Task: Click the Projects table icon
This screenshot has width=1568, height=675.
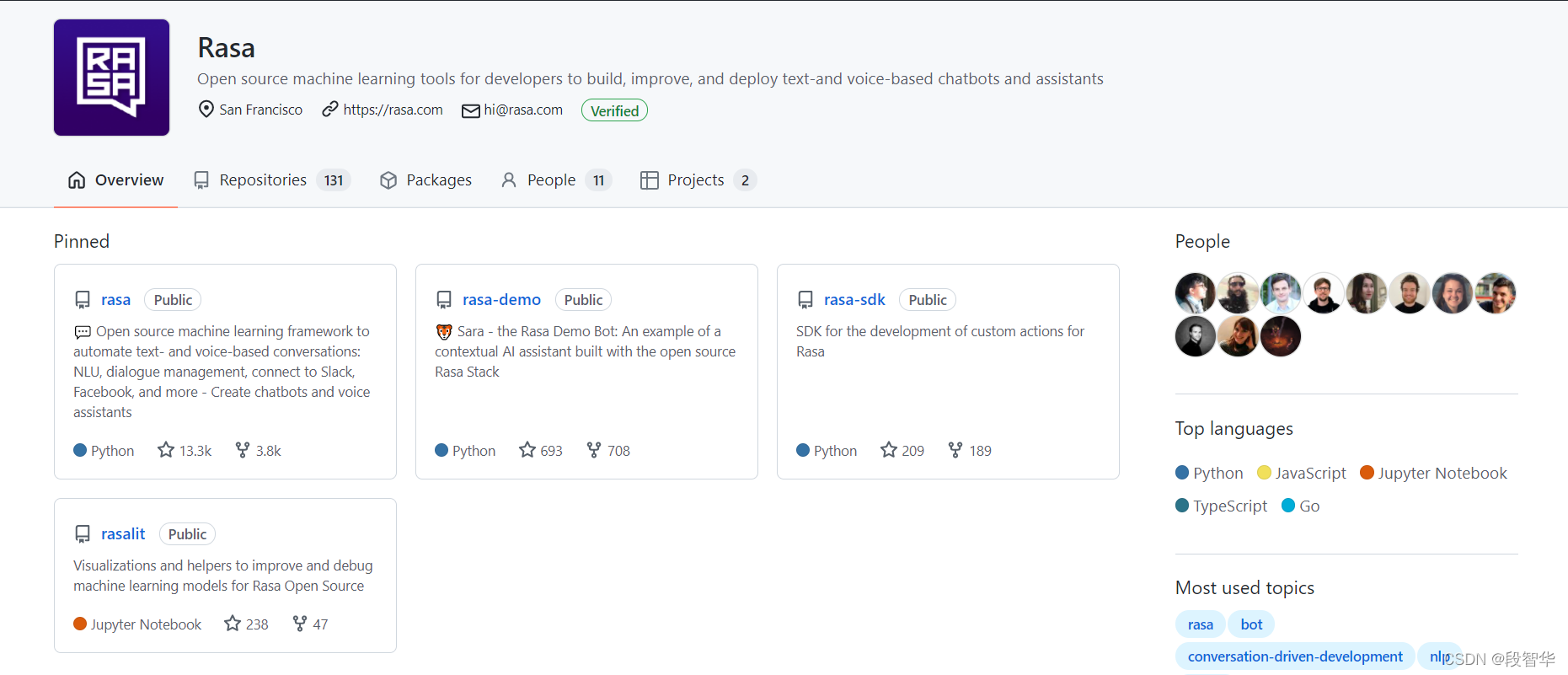Action: [x=649, y=180]
